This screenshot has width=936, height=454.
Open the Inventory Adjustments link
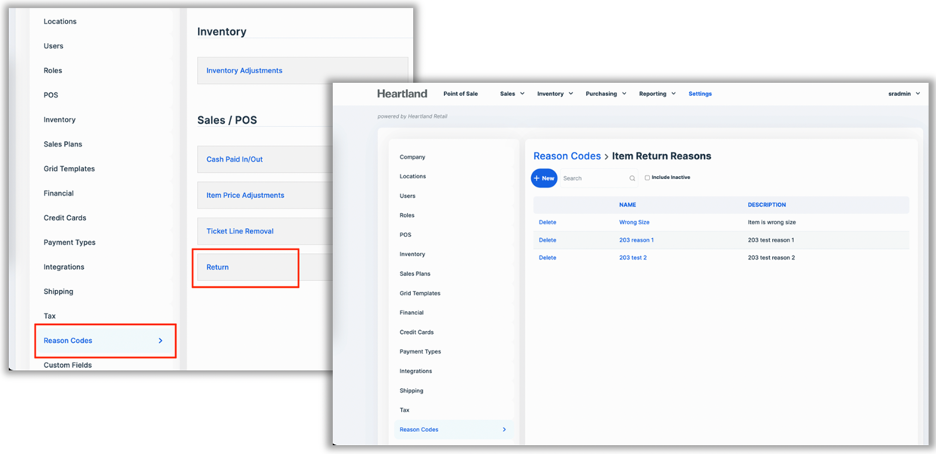tap(244, 71)
